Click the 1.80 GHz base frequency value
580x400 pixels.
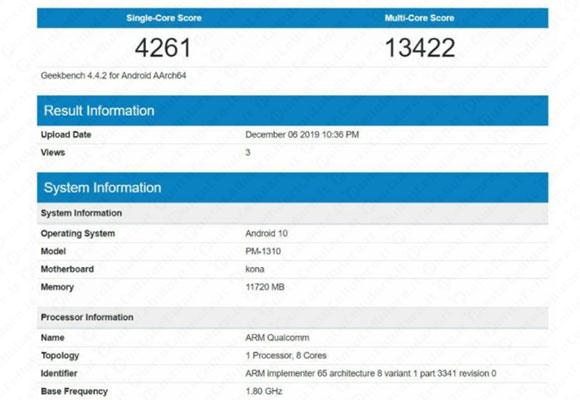pyautogui.click(x=264, y=391)
